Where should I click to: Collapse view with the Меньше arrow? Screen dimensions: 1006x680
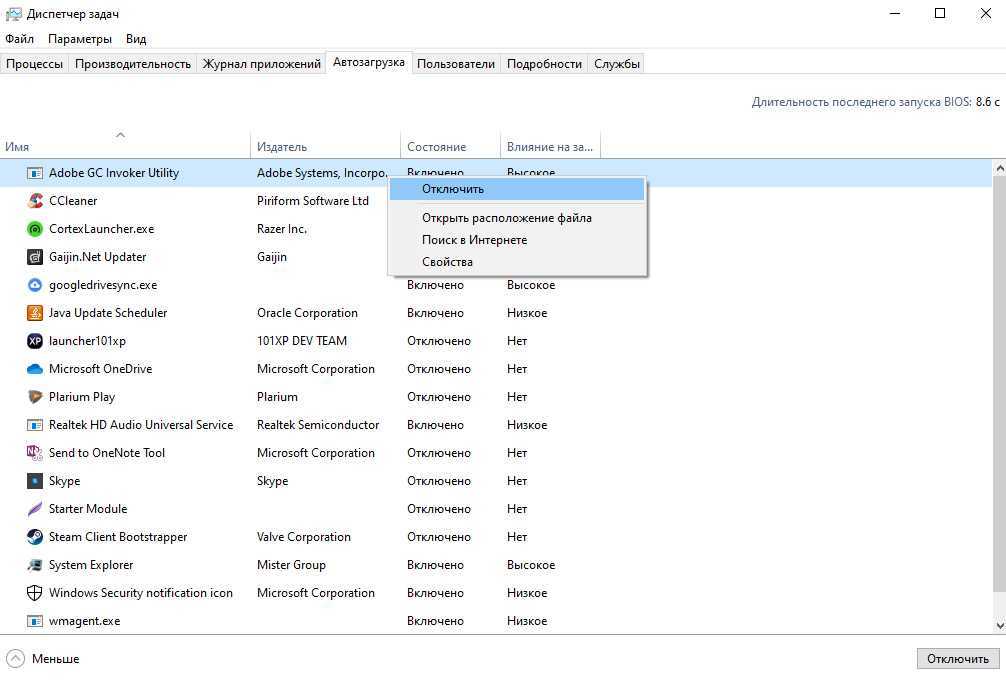coord(16,659)
